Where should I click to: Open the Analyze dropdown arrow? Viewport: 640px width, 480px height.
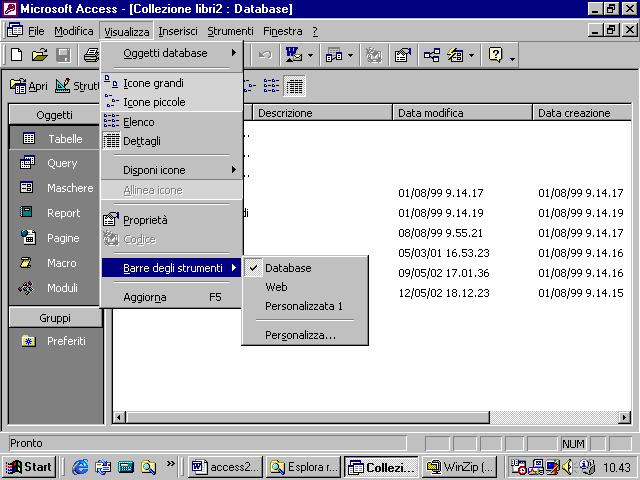(x=350, y=55)
